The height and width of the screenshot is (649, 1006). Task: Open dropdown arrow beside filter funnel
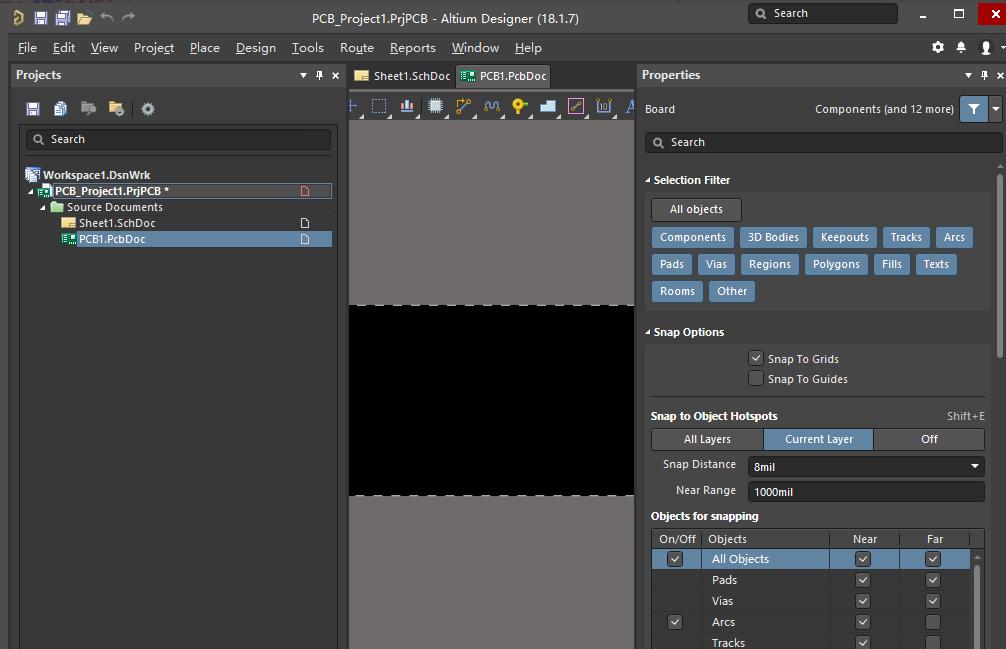(995, 109)
